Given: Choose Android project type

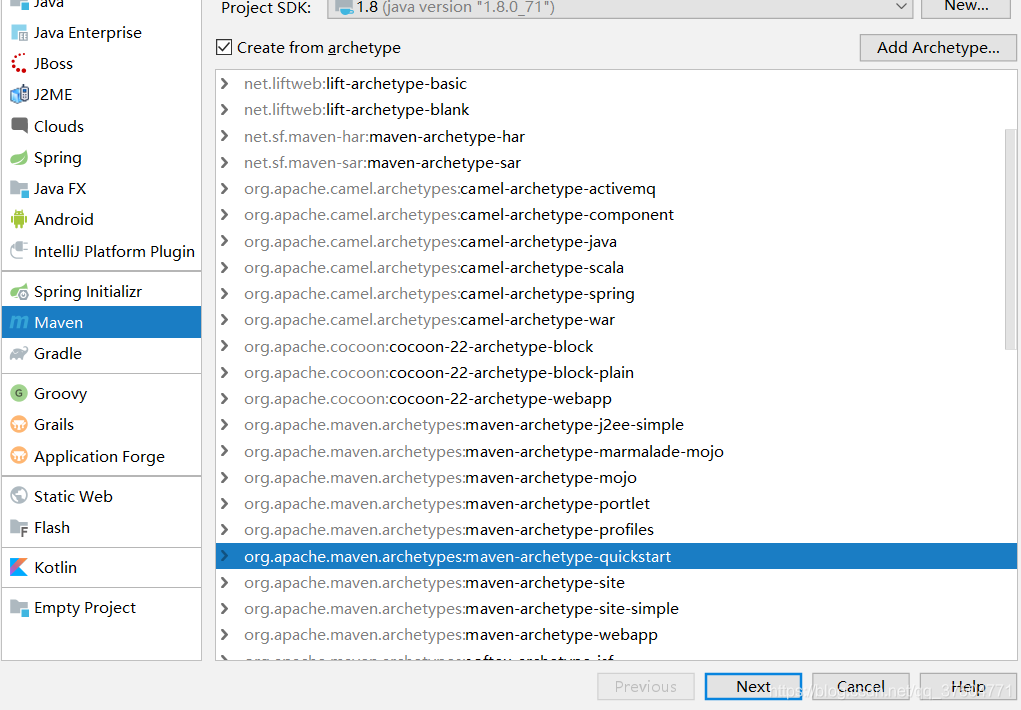Looking at the screenshot, I should [102, 220].
